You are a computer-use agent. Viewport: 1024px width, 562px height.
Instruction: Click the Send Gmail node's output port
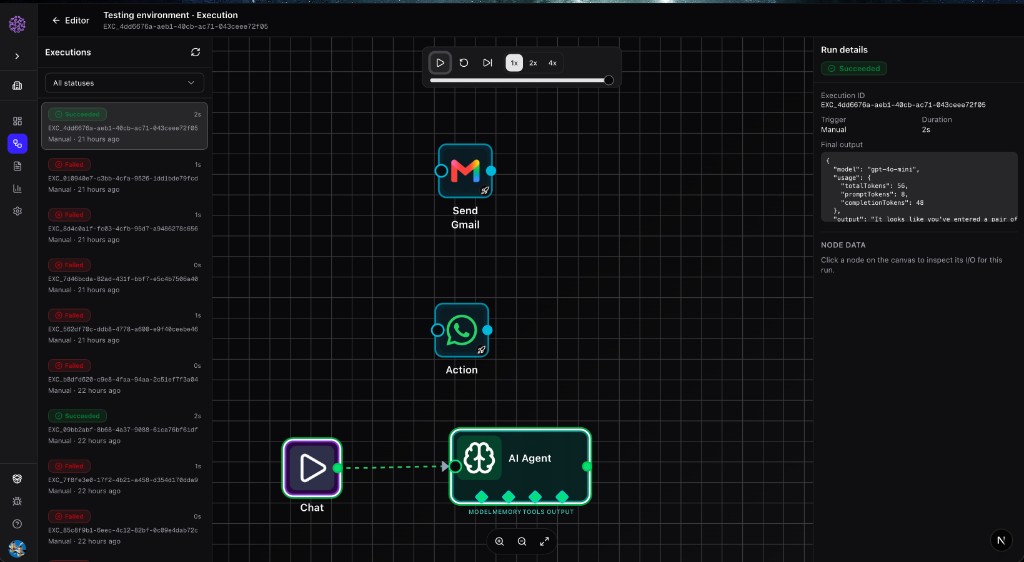click(x=491, y=170)
